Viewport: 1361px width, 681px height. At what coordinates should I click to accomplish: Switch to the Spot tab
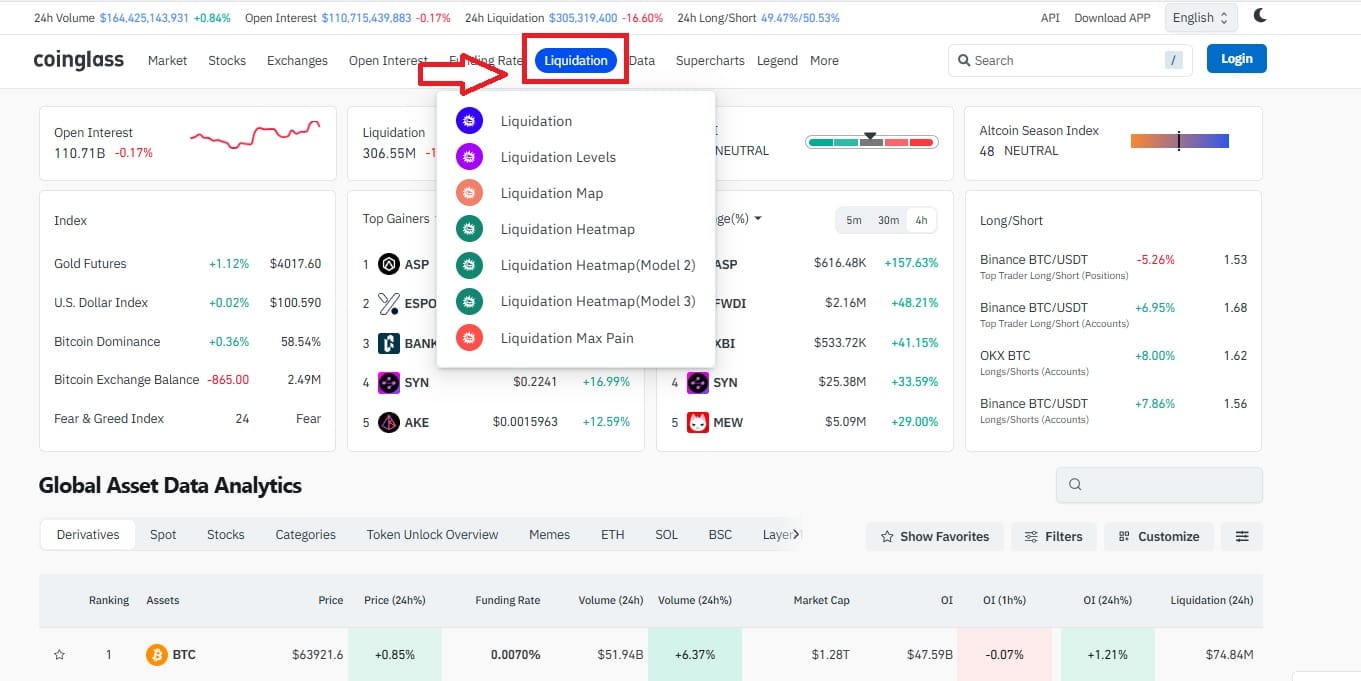(163, 535)
